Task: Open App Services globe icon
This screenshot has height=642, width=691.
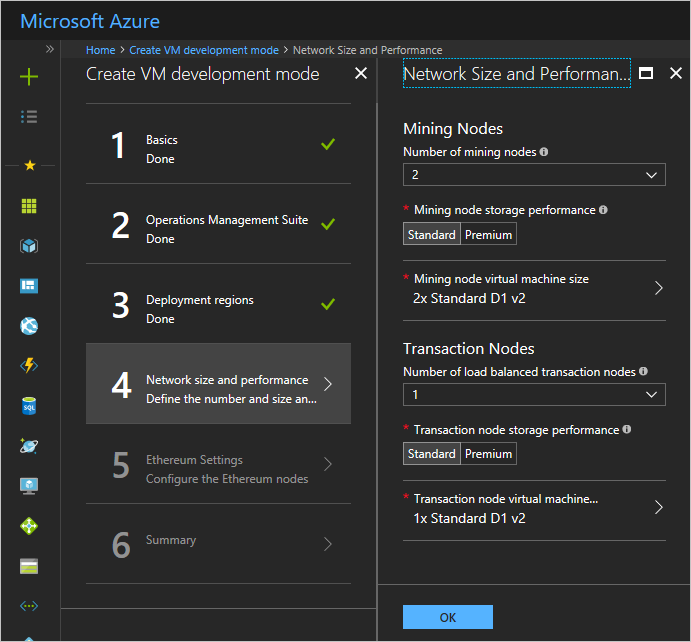Action: (x=29, y=326)
